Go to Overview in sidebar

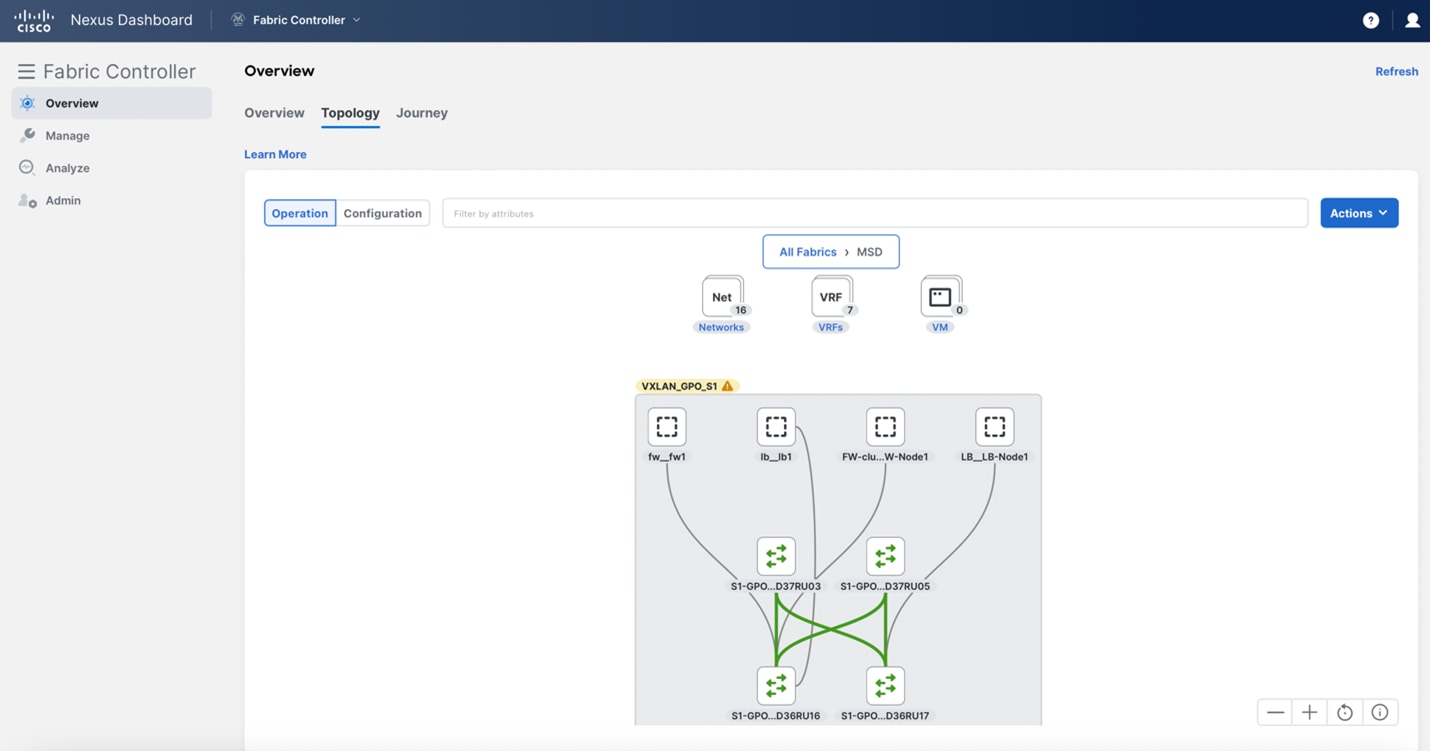[x=111, y=103]
